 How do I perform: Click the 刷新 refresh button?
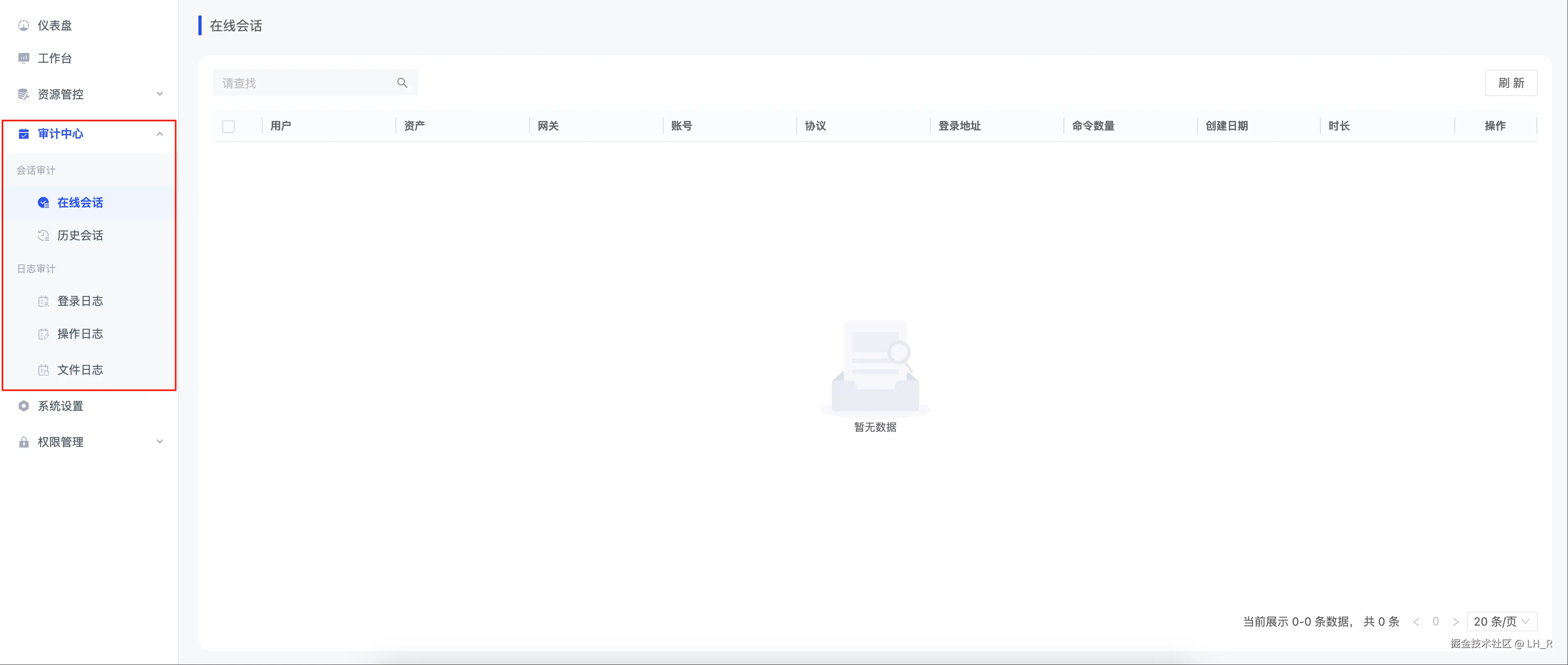click(x=1511, y=83)
